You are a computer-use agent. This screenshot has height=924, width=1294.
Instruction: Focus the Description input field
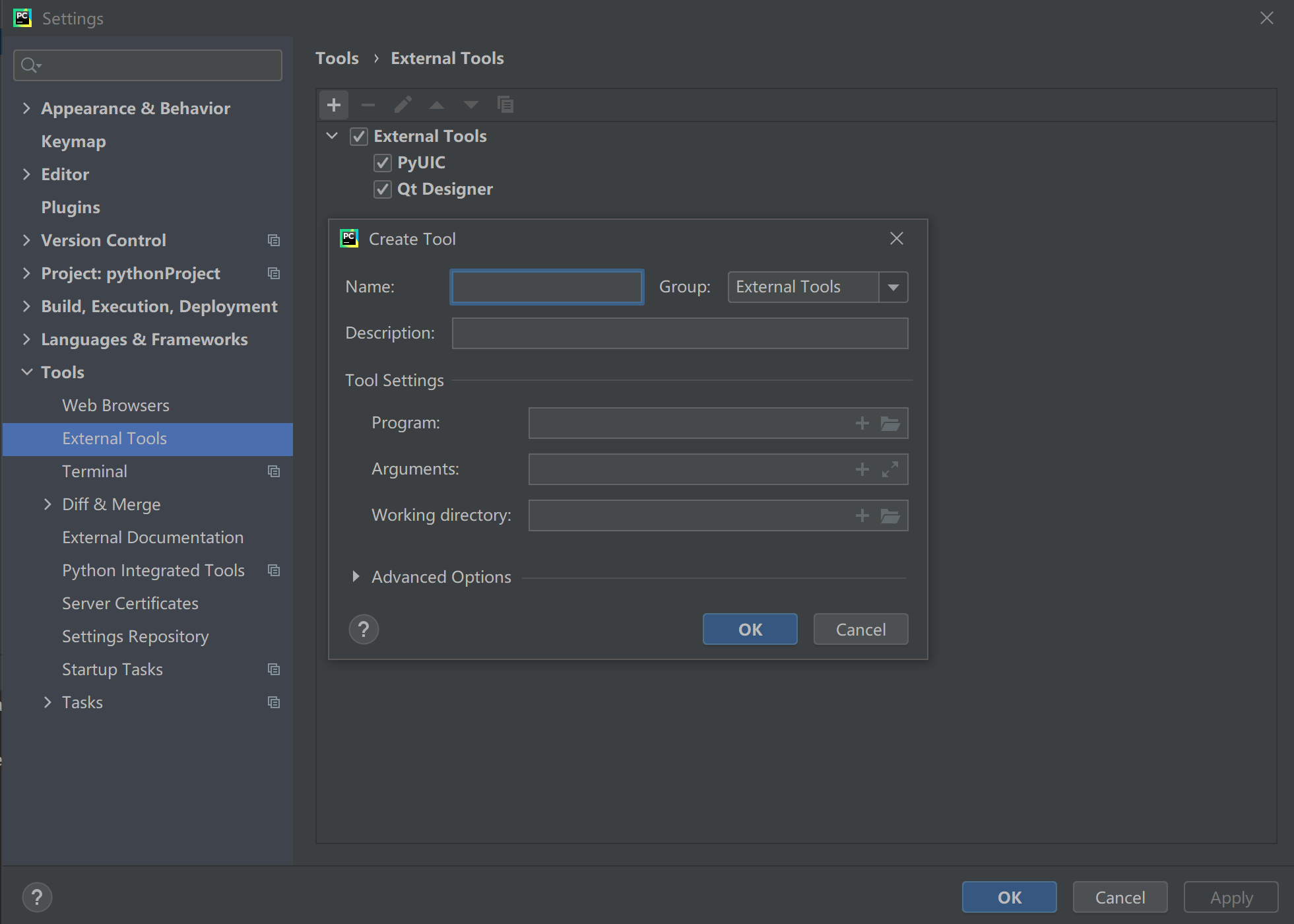[680, 333]
